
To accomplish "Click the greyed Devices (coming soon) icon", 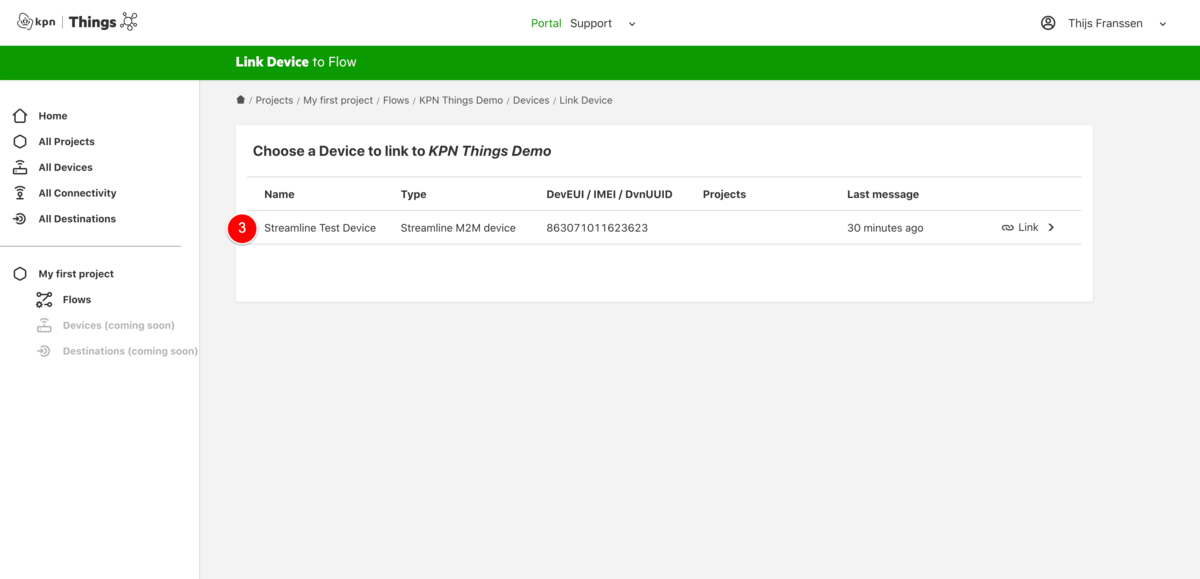I will tap(44, 325).
